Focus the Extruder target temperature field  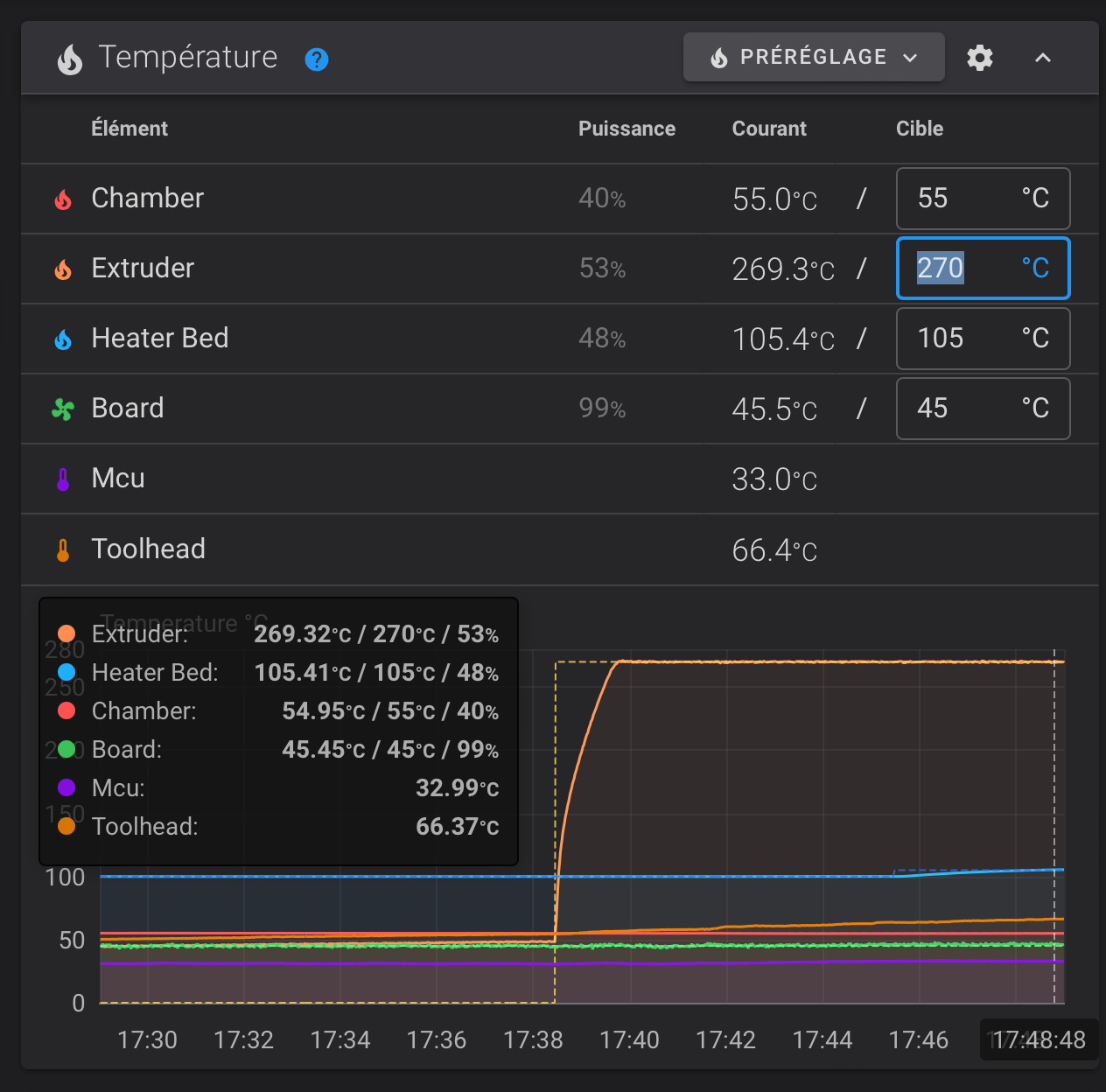962,269
